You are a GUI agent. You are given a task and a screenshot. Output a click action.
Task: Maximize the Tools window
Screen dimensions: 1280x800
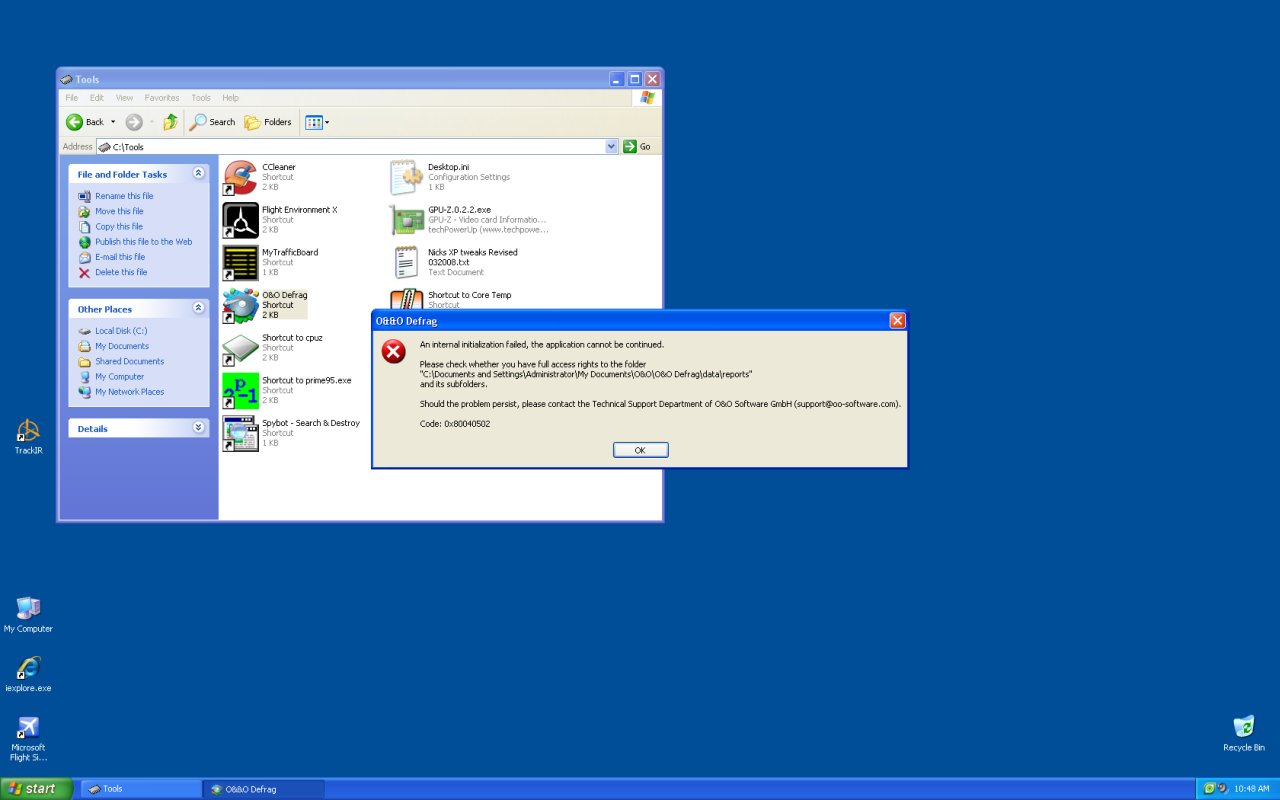point(634,79)
